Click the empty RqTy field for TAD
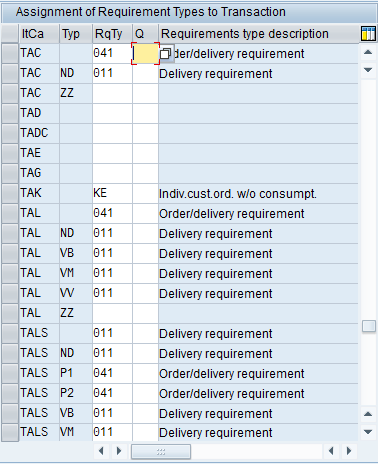This screenshot has height=464, width=378. tap(112, 113)
